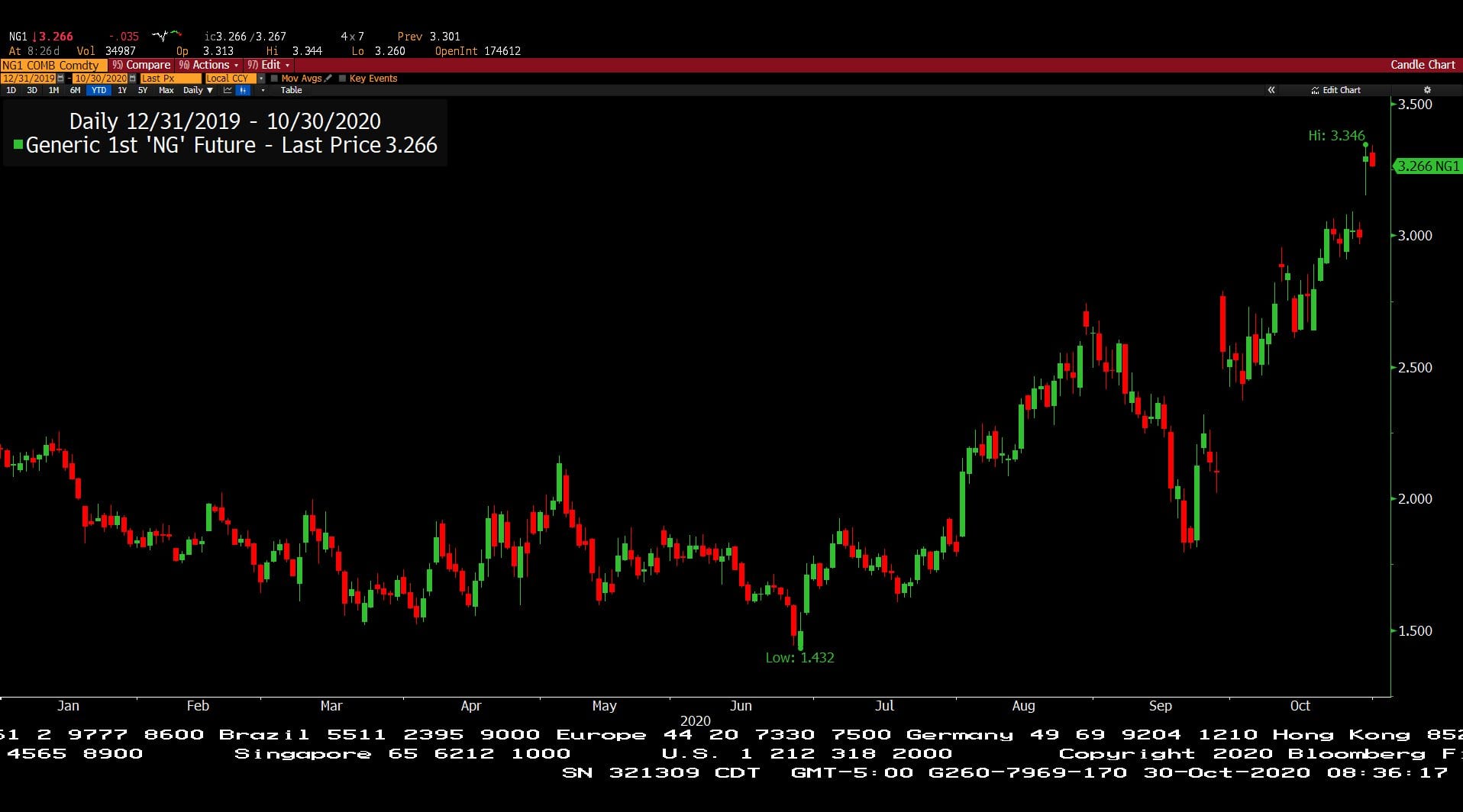Collapse panel with the double-chevron icon
The width and height of the screenshot is (1463, 812).
[1271, 90]
